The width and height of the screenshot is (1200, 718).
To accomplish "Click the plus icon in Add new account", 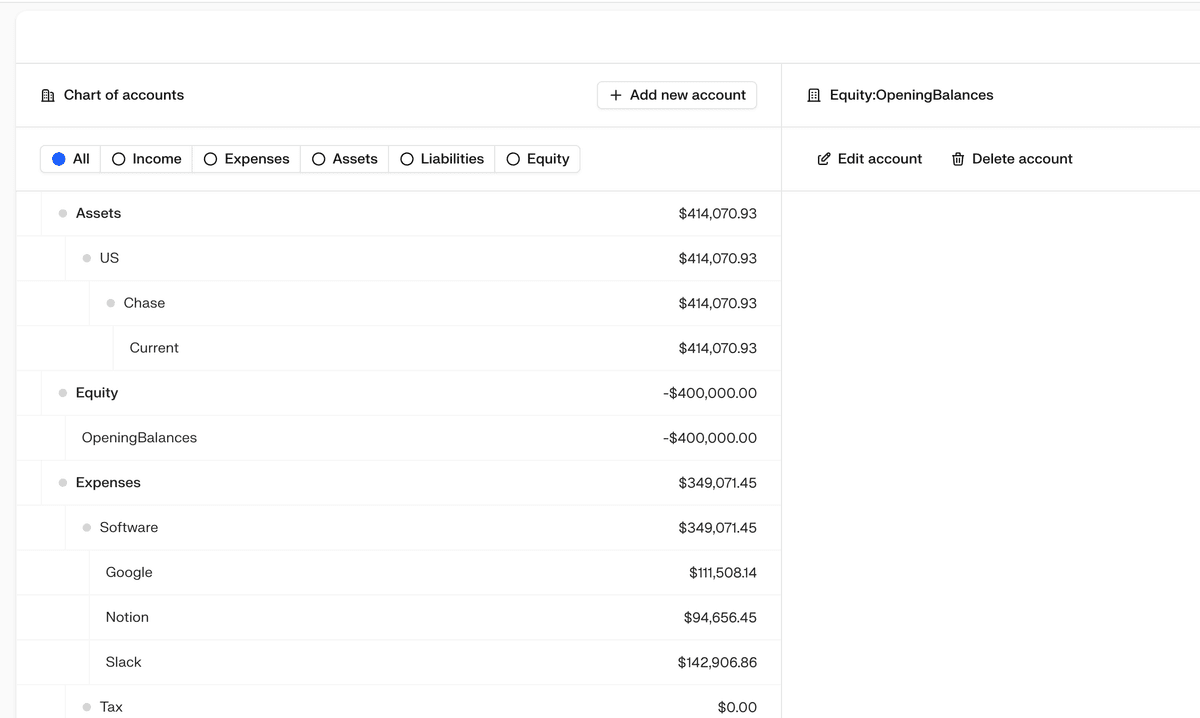I will pos(616,95).
